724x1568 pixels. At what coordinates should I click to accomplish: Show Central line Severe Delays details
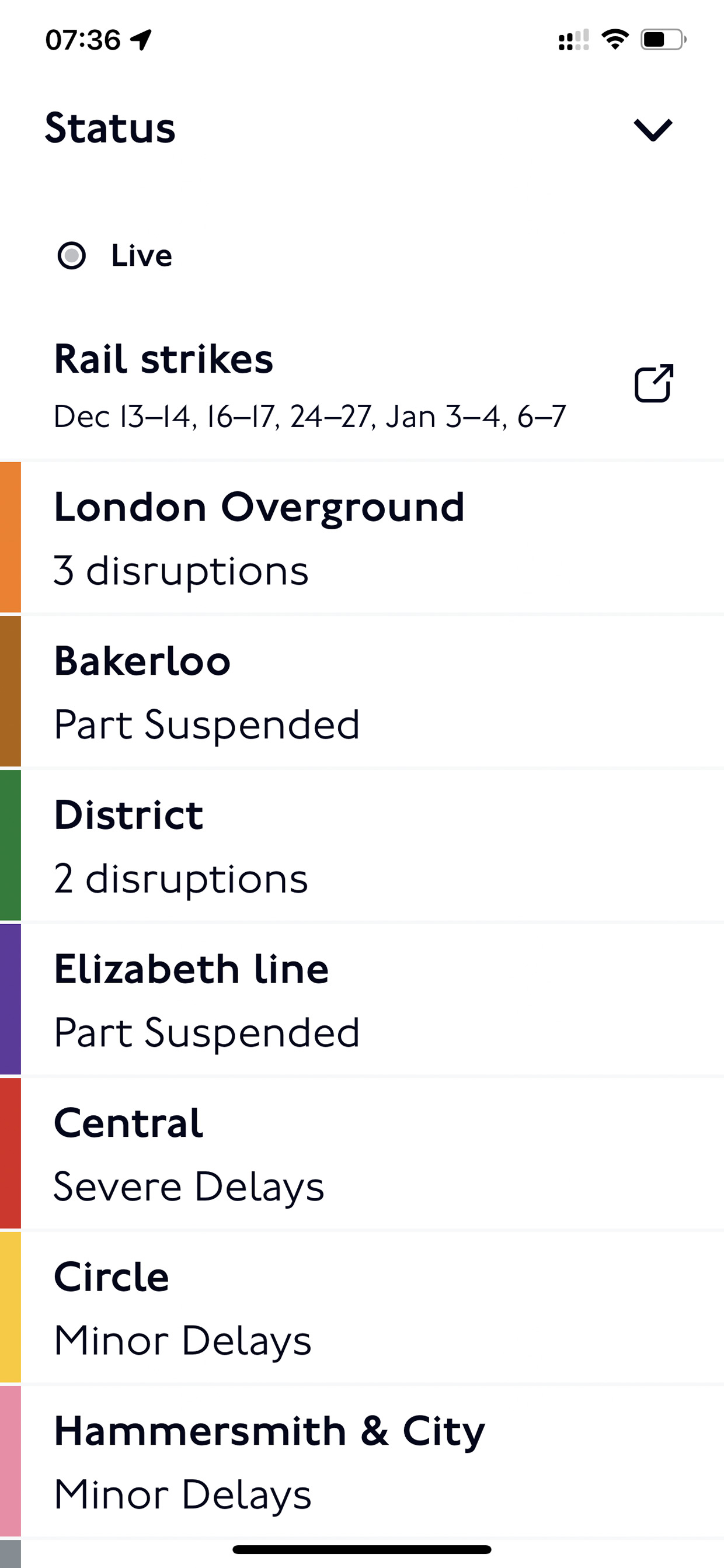point(362,1153)
